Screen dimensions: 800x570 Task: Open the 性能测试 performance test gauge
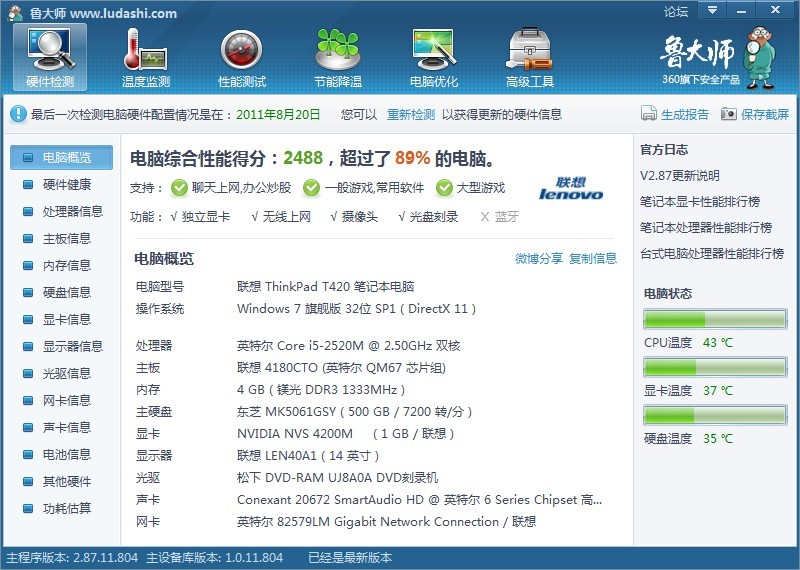point(241,56)
